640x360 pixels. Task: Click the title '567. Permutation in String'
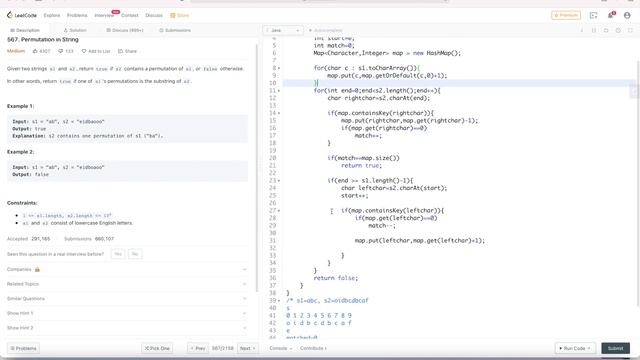[x=43, y=40]
